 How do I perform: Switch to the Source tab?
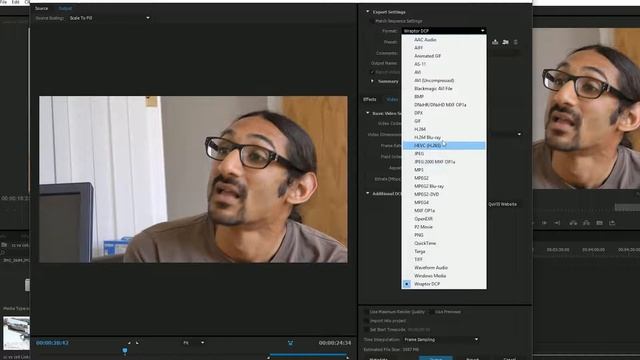pyautogui.click(x=41, y=8)
